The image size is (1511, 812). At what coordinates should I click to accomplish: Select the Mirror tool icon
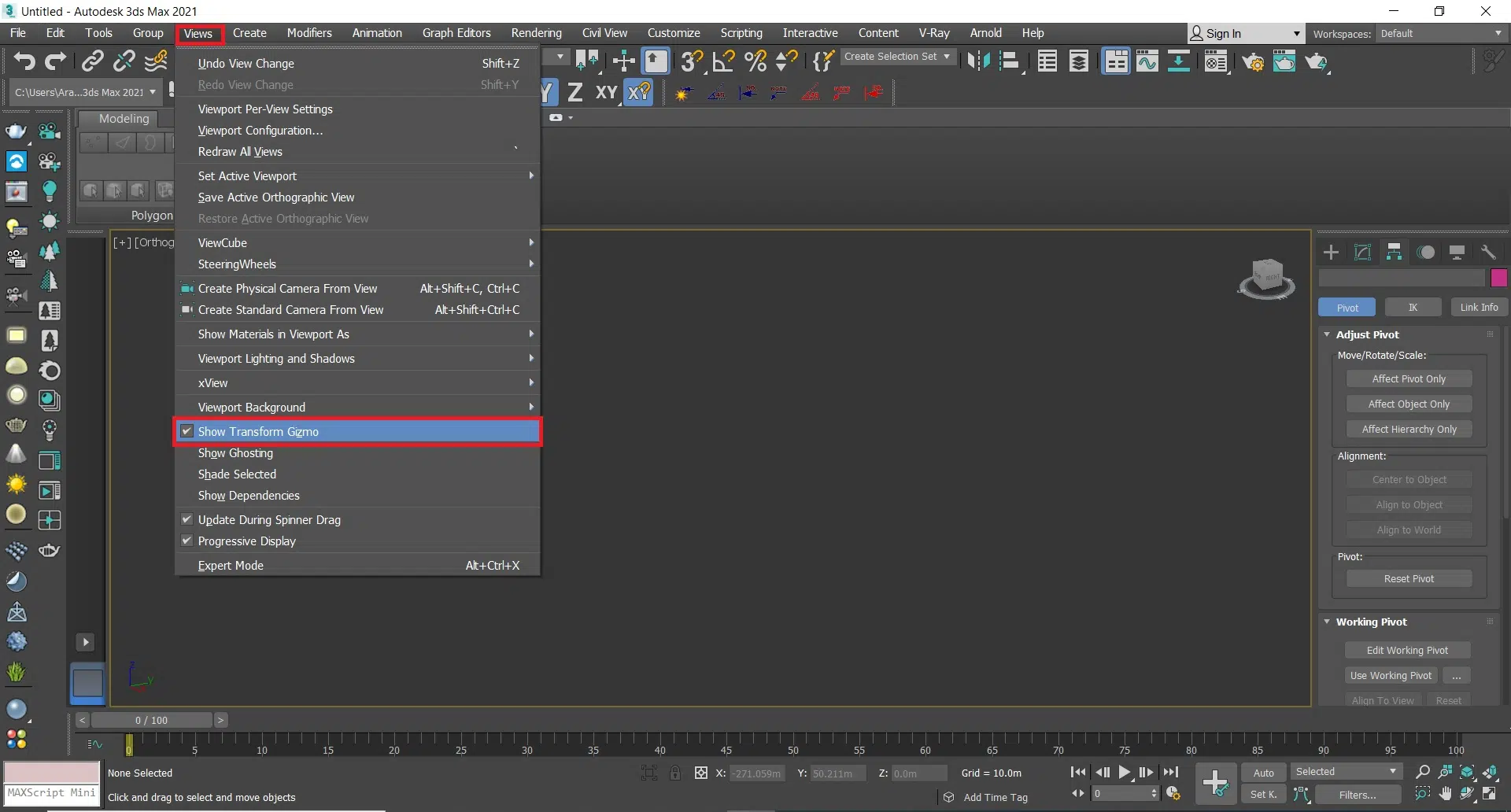point(978,61)
